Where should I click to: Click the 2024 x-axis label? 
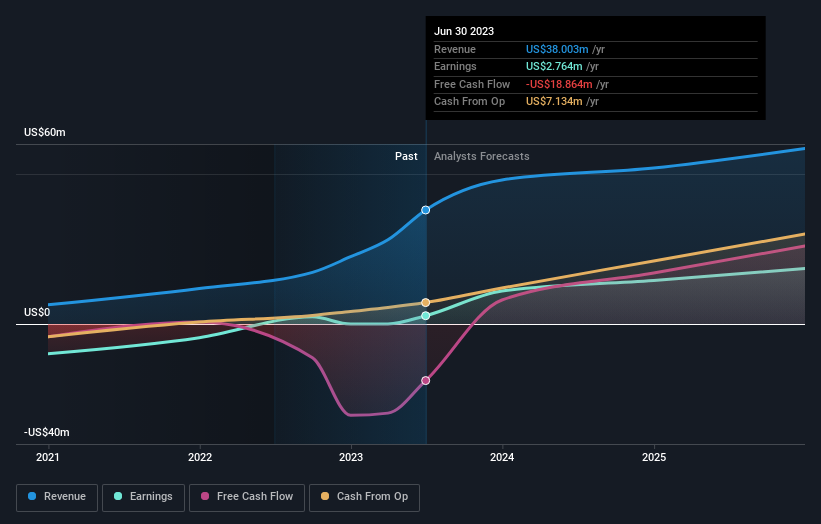pos(502,458)
